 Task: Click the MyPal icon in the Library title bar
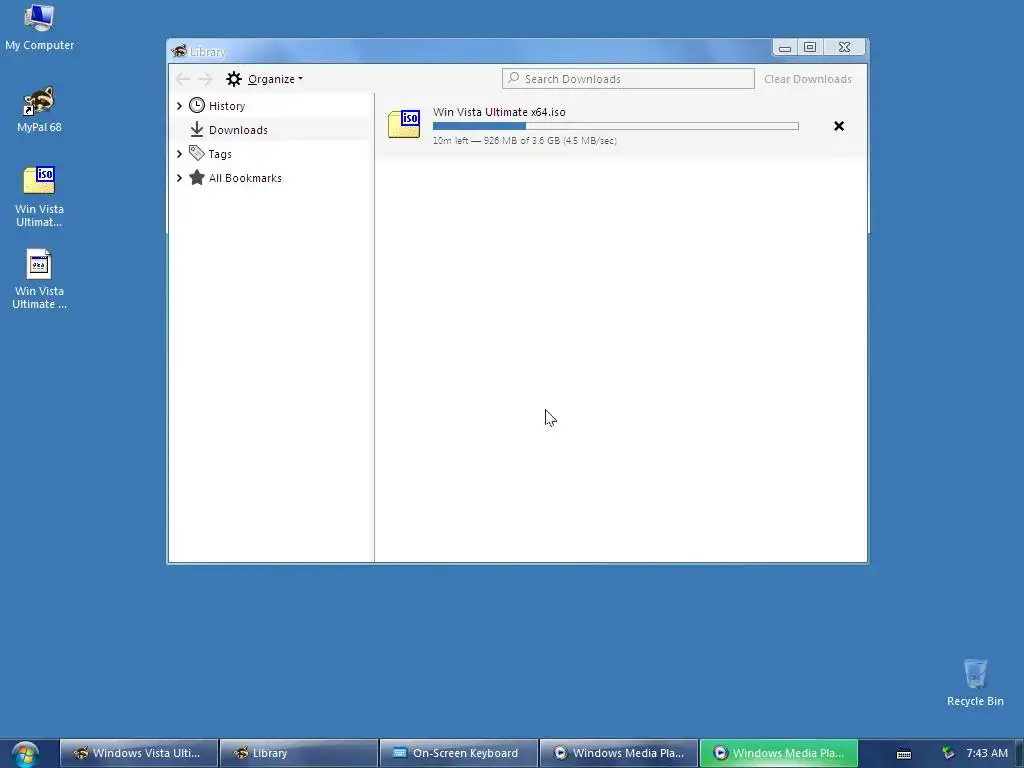179,51
